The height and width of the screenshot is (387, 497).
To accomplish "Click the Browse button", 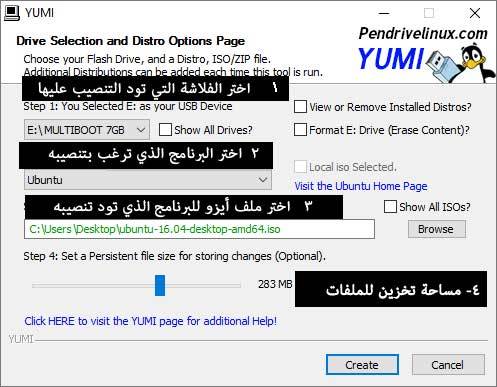I will (436, 229).
